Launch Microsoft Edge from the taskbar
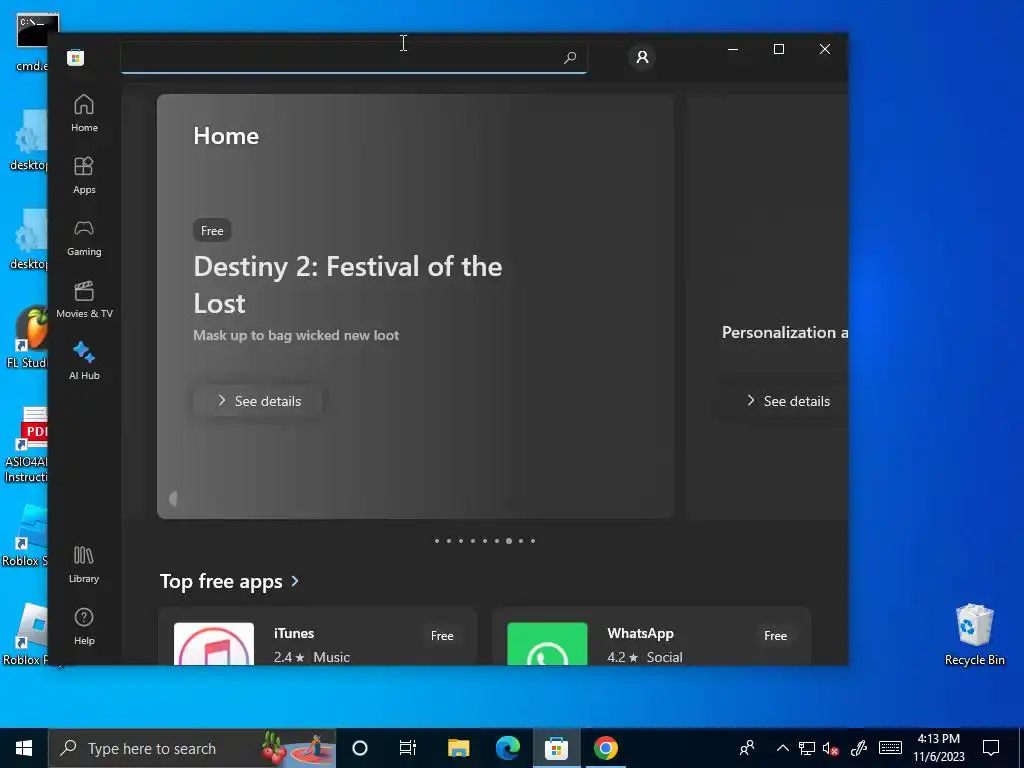Screen dimensions: 1024x768 pos(507,748)
